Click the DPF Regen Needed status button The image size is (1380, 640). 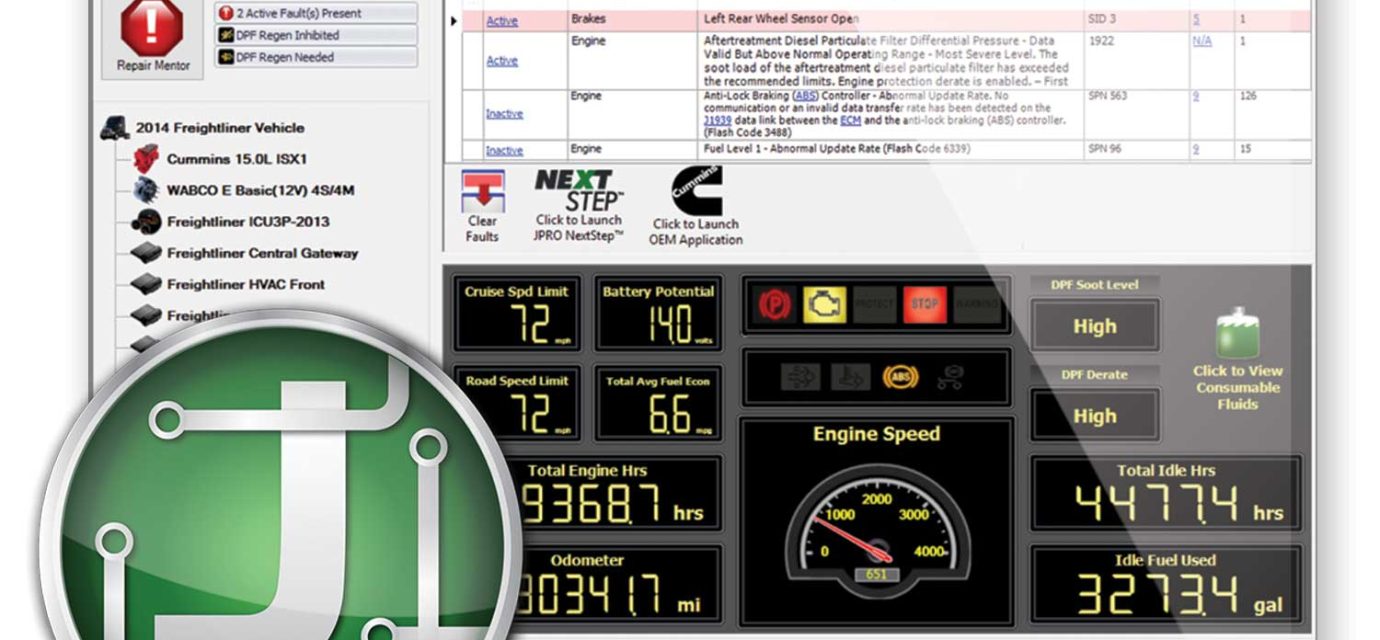pyautogui.click(x=316, y=57)
